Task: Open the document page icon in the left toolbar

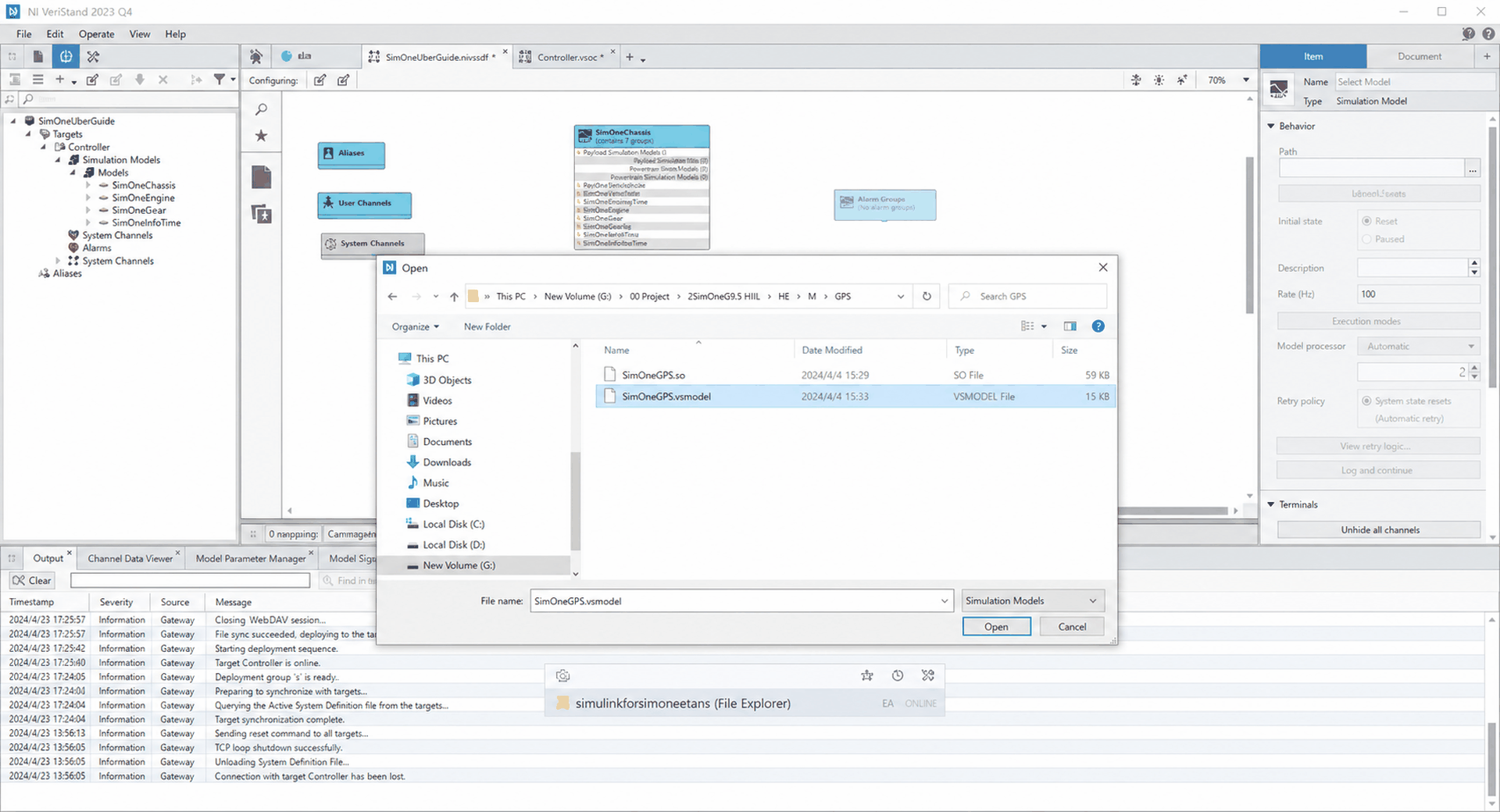Action: [x=37, y=56]
